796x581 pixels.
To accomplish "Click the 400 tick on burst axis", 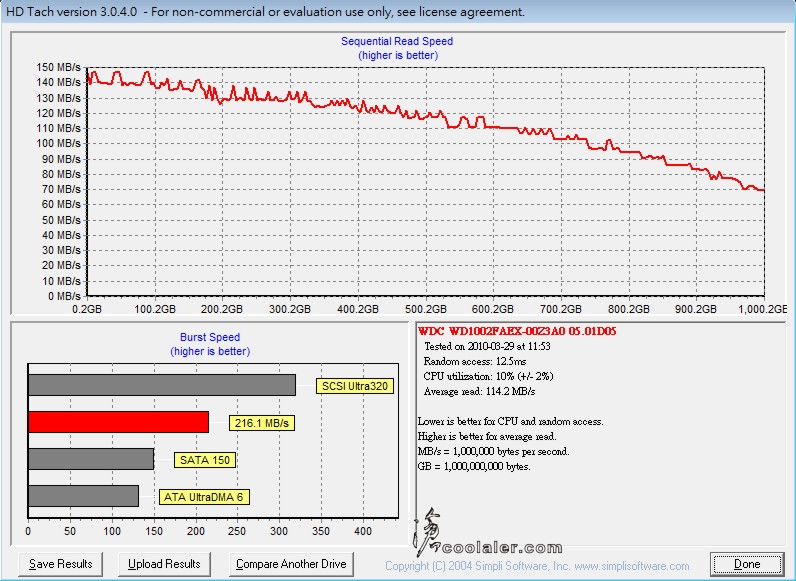I will [x=363, y=531].
